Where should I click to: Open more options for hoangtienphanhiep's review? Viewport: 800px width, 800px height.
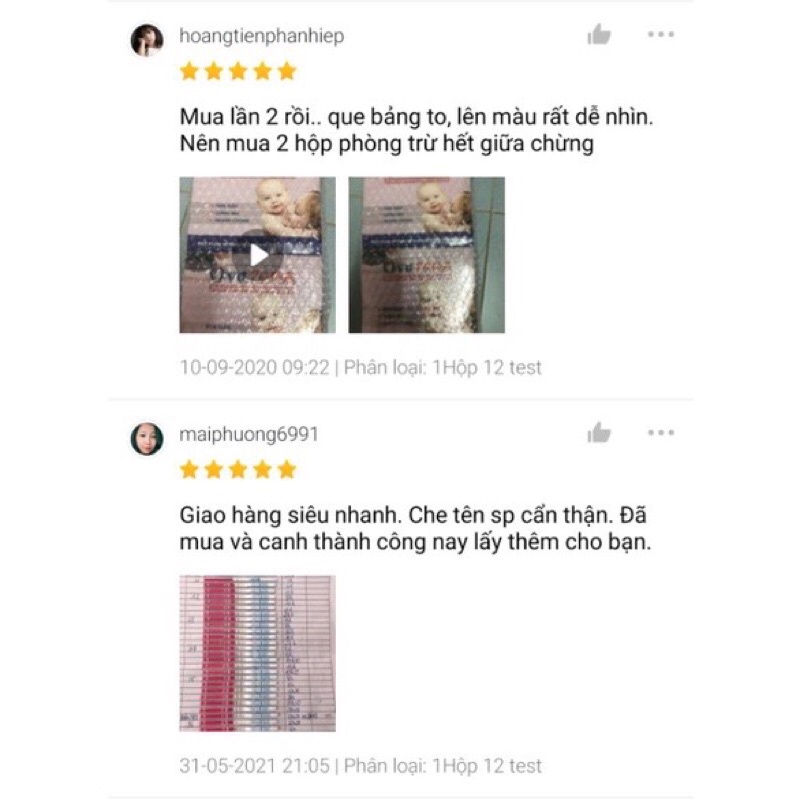click(x=661, y=35)
